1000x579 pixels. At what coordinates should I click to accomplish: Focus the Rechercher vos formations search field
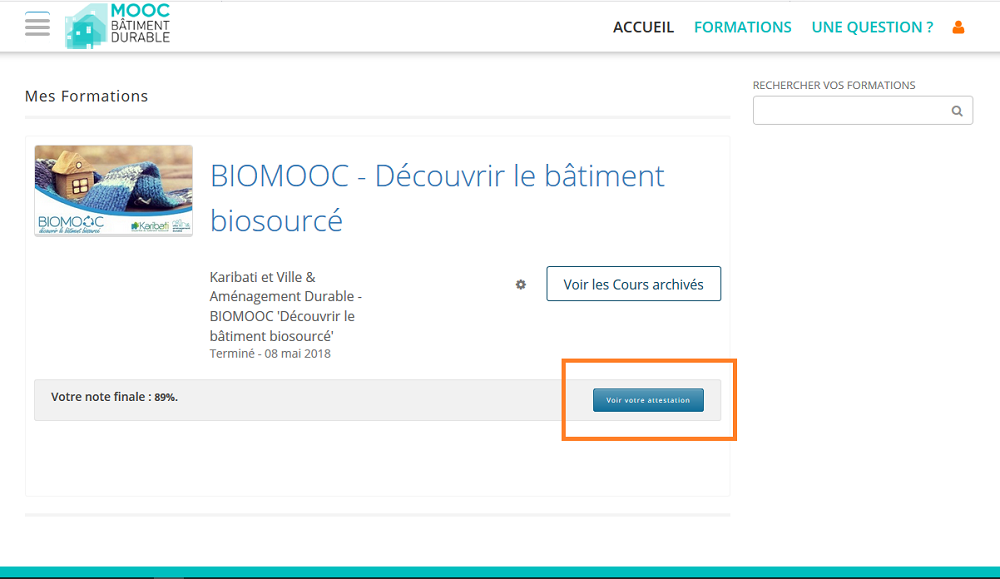[862, 110]
